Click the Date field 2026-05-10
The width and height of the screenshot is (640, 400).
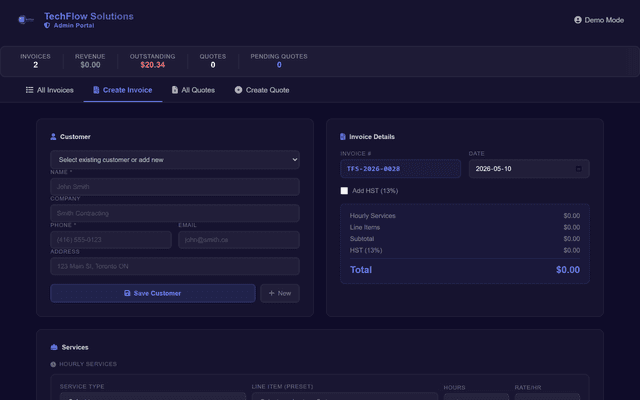(x=529, y=169)
